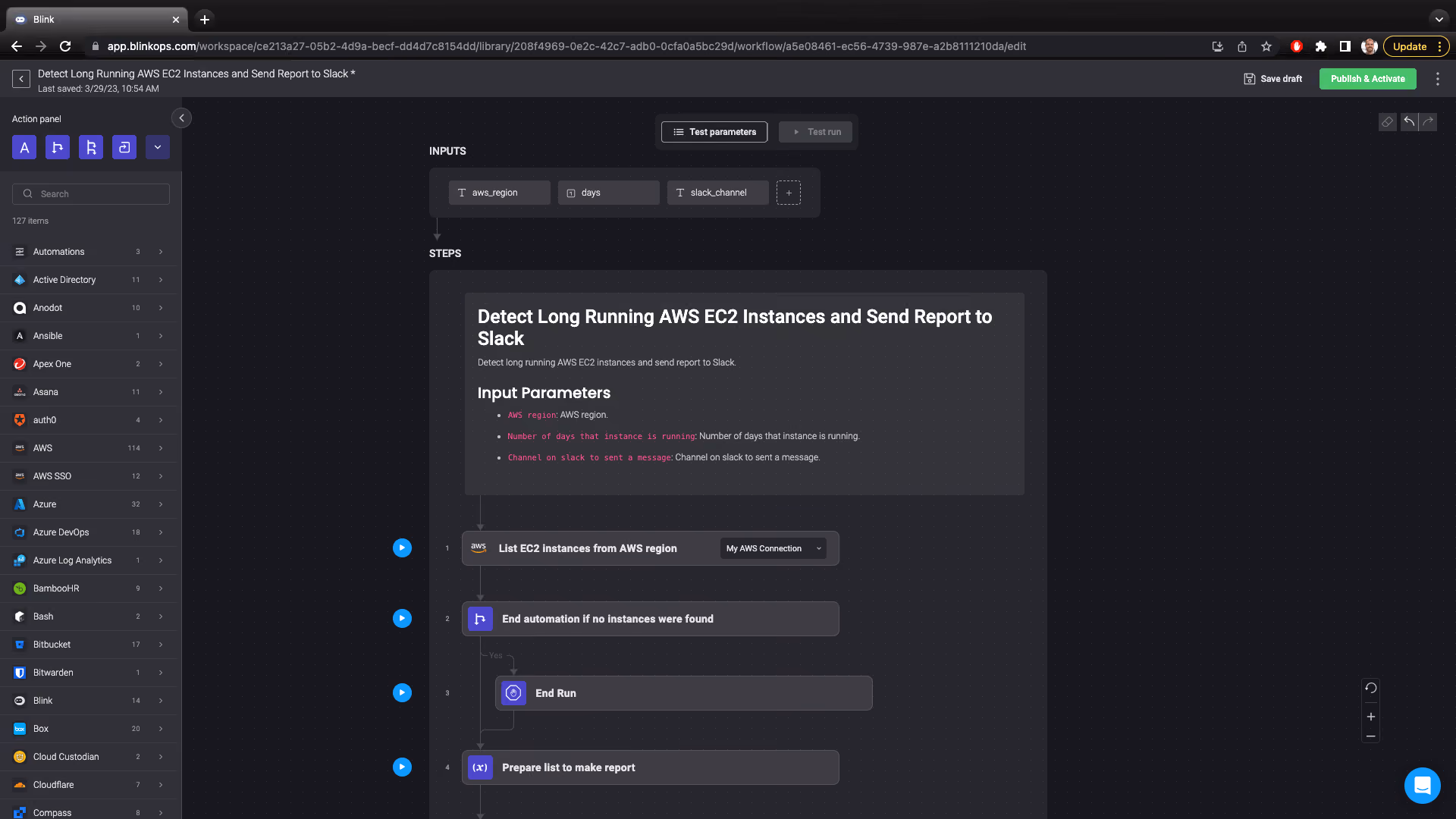Viewport: 1456px width, 819px height.
Task: Select the aws_region input parameter
Action: point(499,193)
